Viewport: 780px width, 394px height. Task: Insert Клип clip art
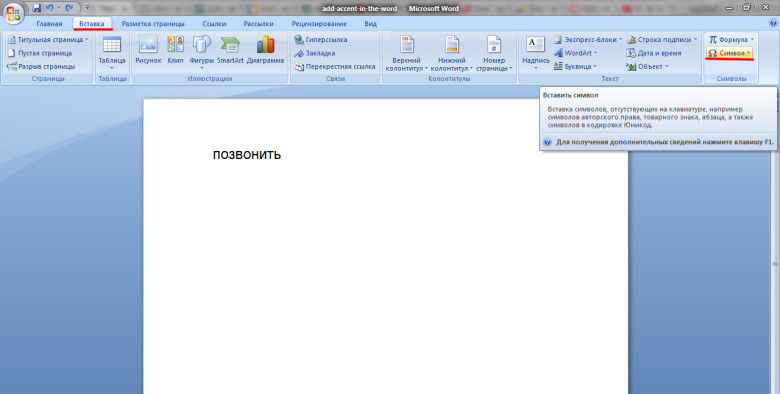(175, 50)
